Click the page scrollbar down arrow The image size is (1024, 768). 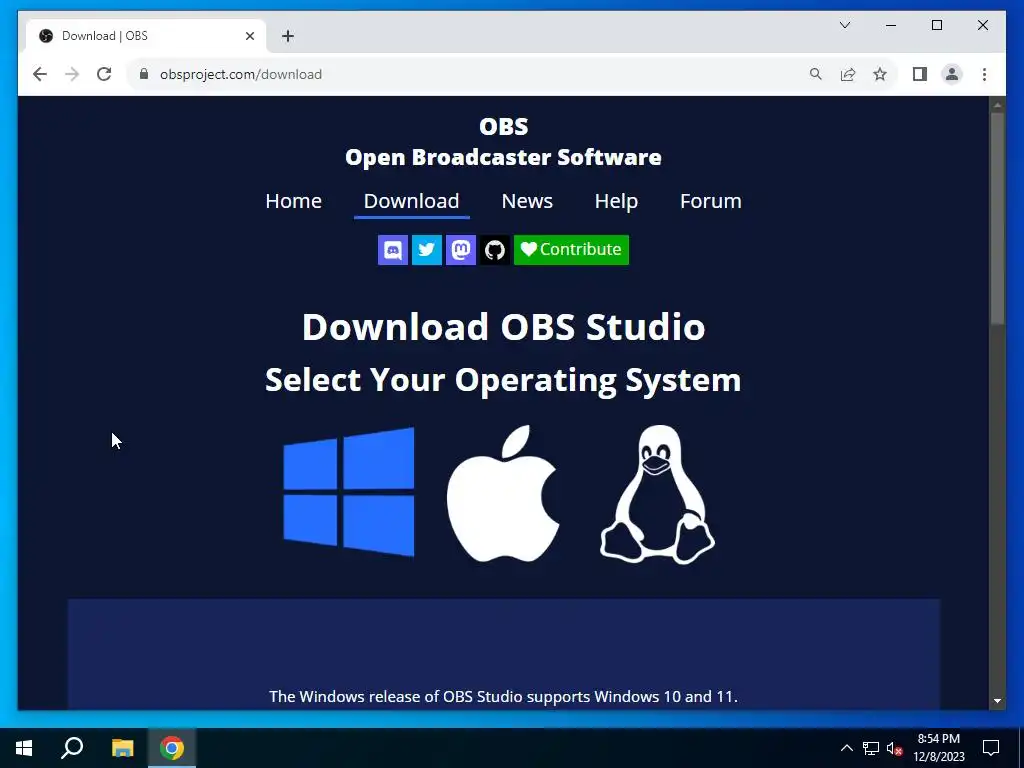tap(997, 701)
